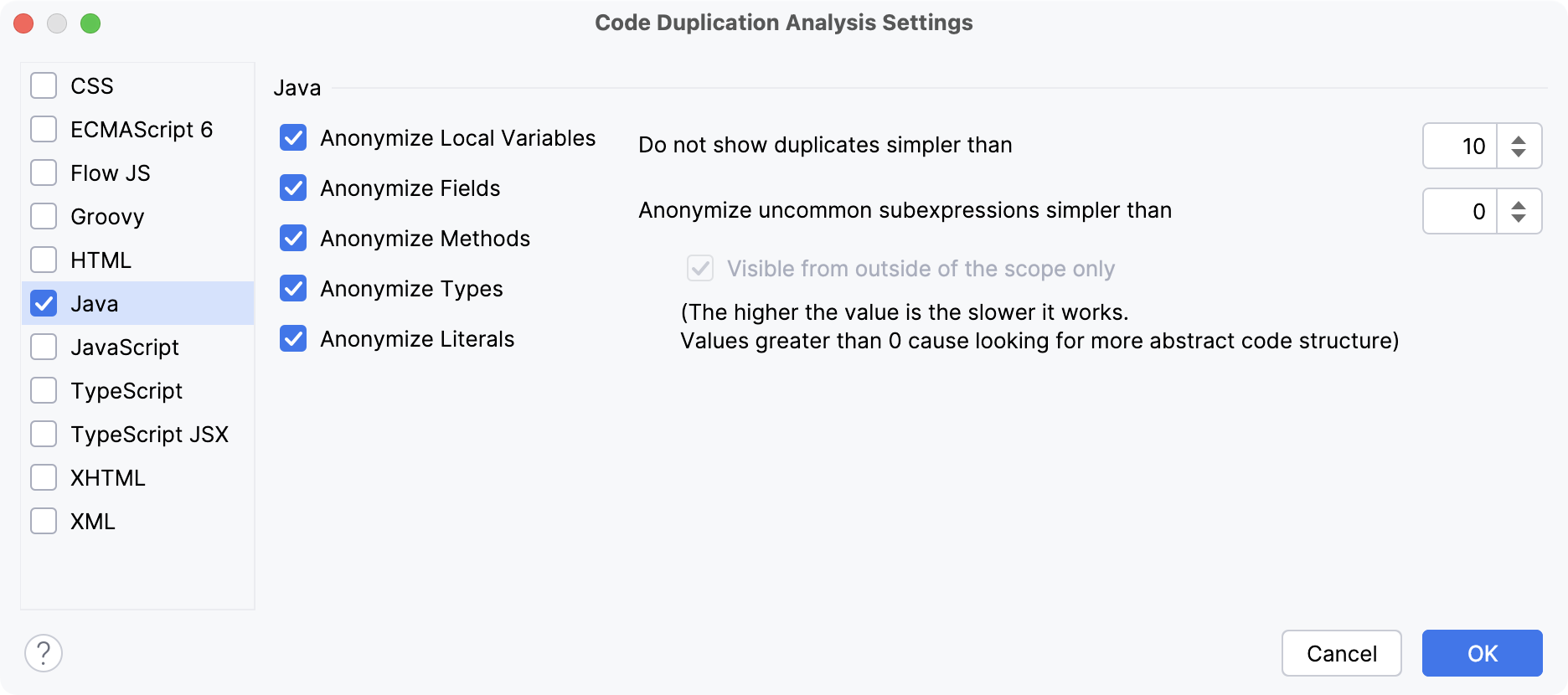
Task: Check the HTML language option
Action: [43, 260]
